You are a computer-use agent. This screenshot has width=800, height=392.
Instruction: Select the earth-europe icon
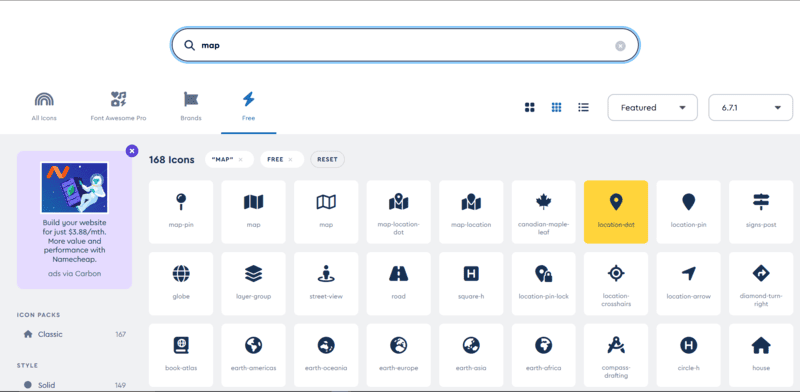pos(398,355)
